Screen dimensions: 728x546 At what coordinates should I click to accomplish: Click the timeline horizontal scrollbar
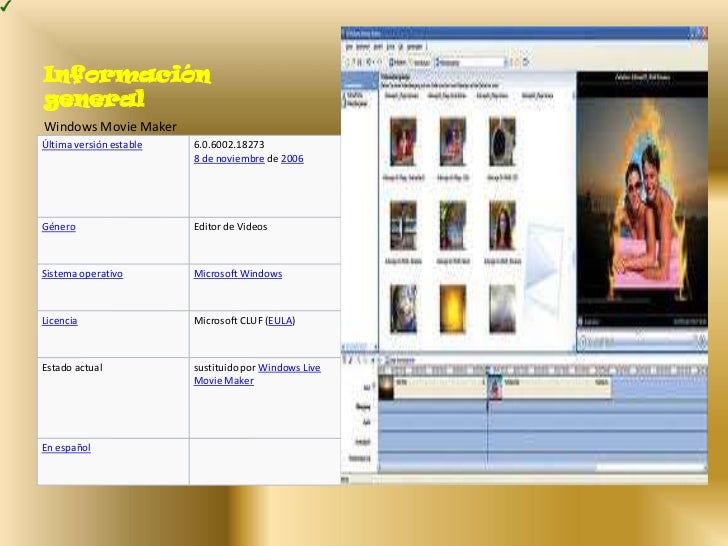pos(542,467)
